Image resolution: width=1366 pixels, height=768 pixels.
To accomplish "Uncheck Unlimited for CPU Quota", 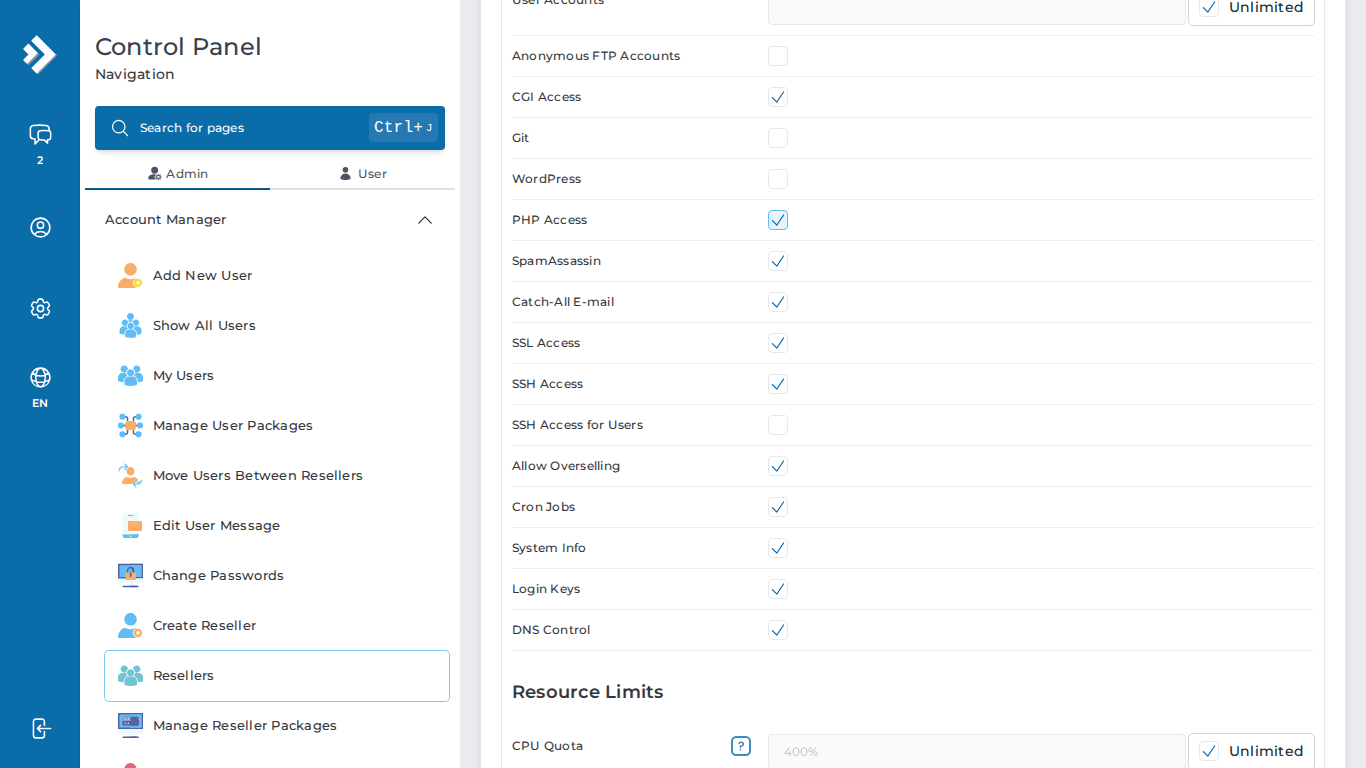I will click(1209, 750).
